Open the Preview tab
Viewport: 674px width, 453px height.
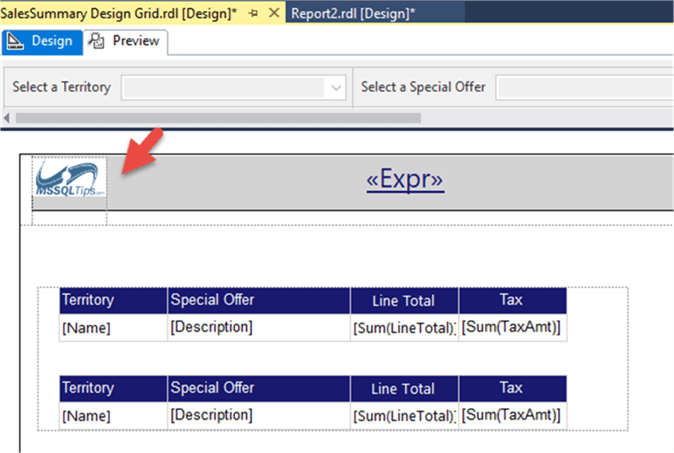coord(125,42)
